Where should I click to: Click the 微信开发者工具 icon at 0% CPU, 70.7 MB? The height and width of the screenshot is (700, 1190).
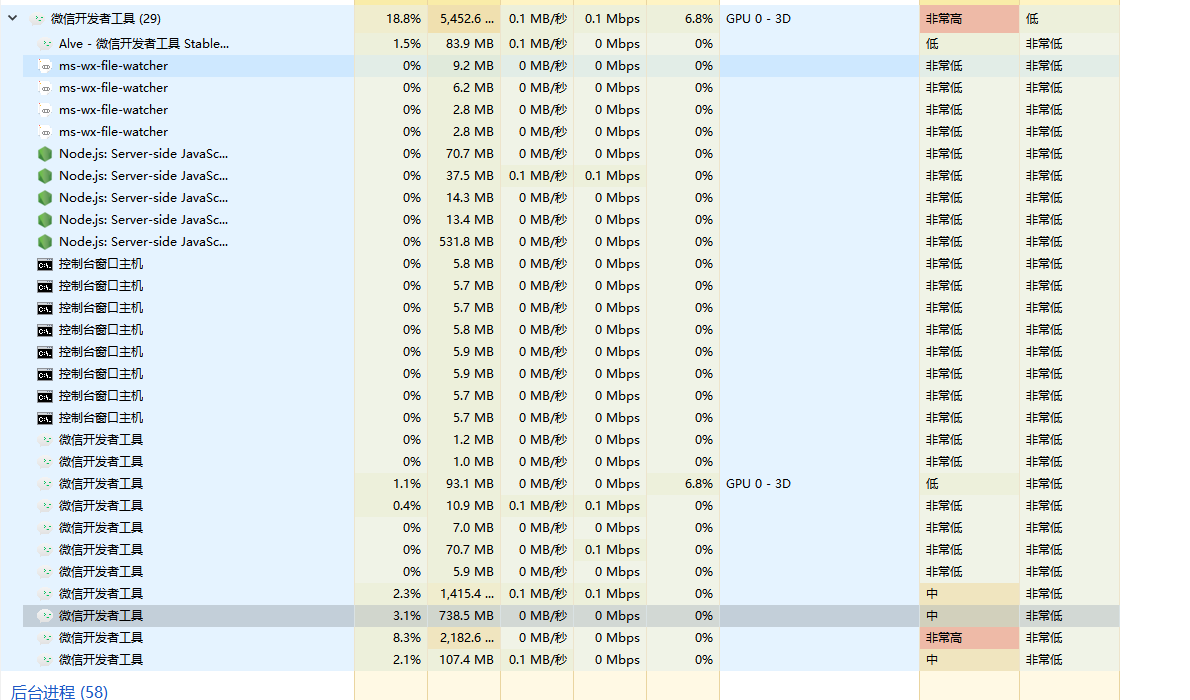(46, 550)
